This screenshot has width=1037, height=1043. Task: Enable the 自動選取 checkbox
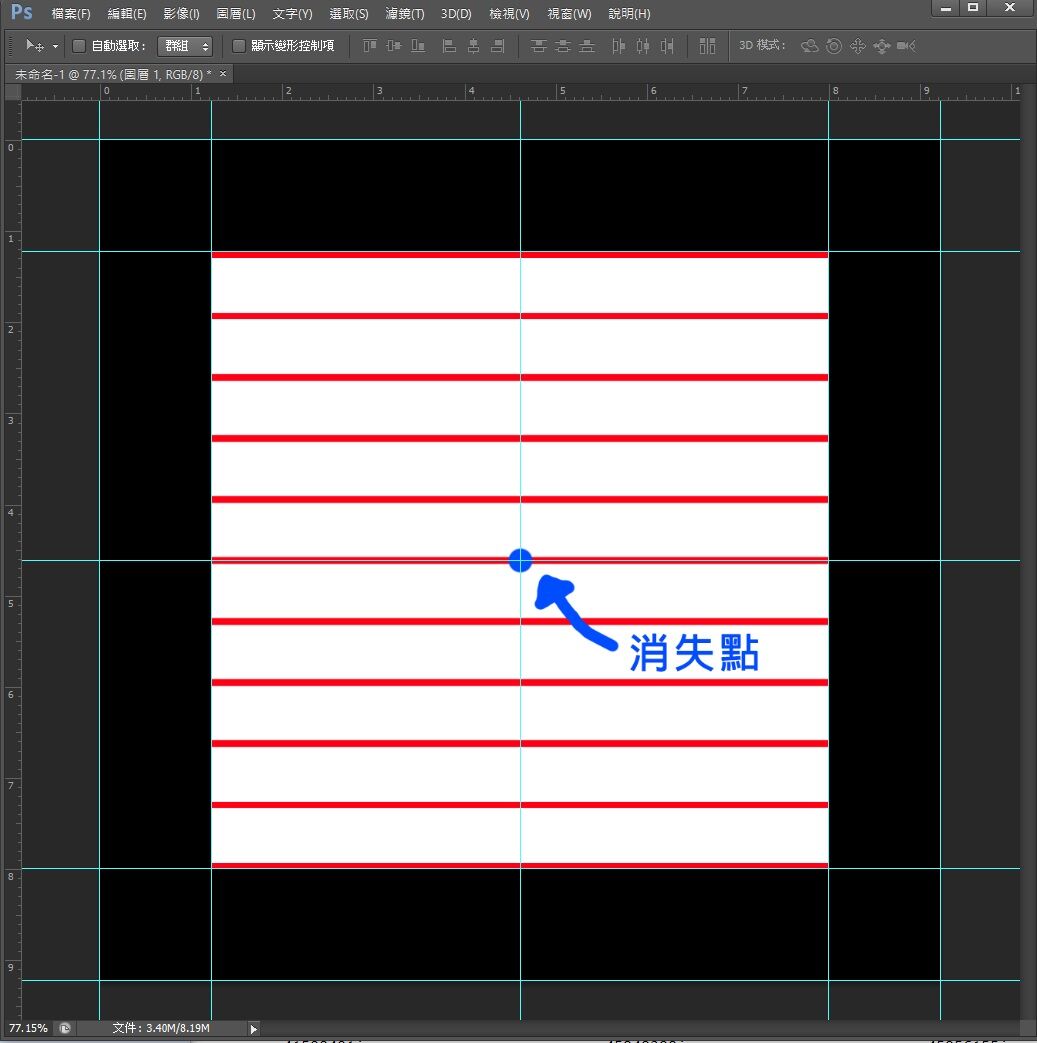click(x=80, y=46)
